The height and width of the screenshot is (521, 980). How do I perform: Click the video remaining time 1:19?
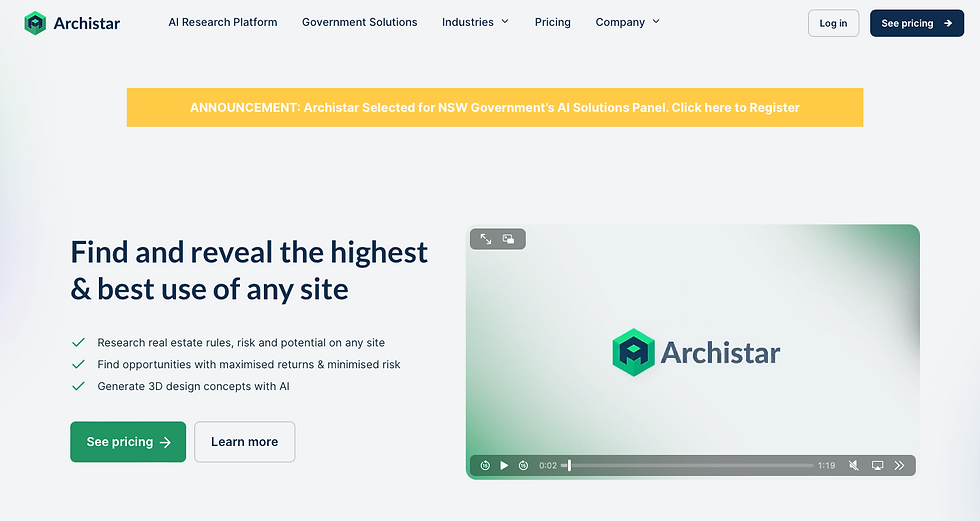(x=826, y=465)
